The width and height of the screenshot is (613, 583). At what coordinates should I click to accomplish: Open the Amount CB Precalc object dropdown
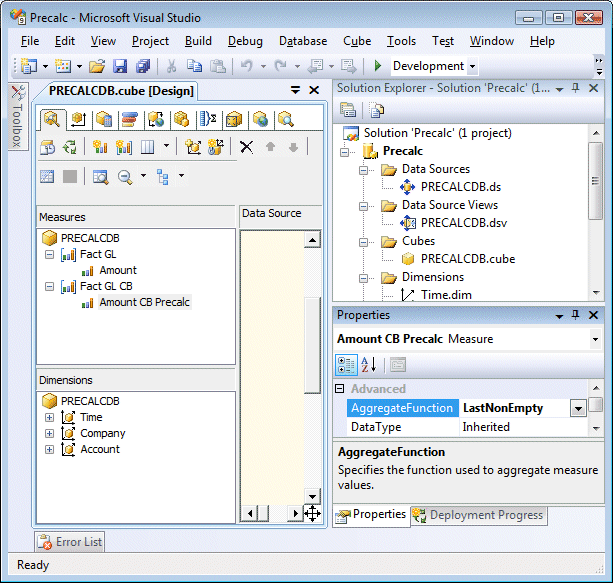595,339
